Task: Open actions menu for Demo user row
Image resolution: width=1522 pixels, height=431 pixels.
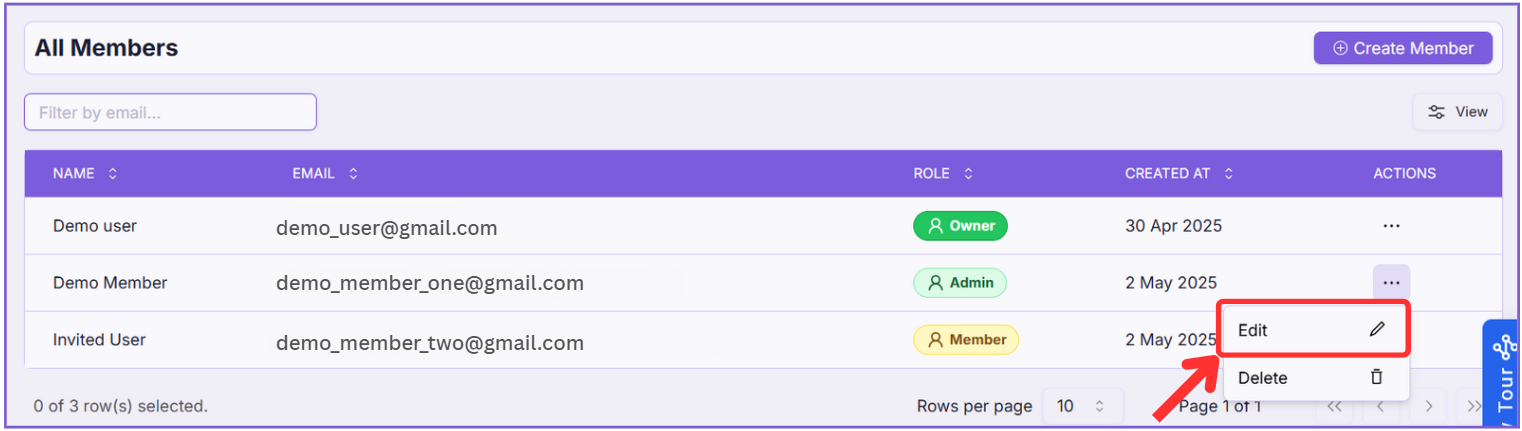Action: 1391,226
